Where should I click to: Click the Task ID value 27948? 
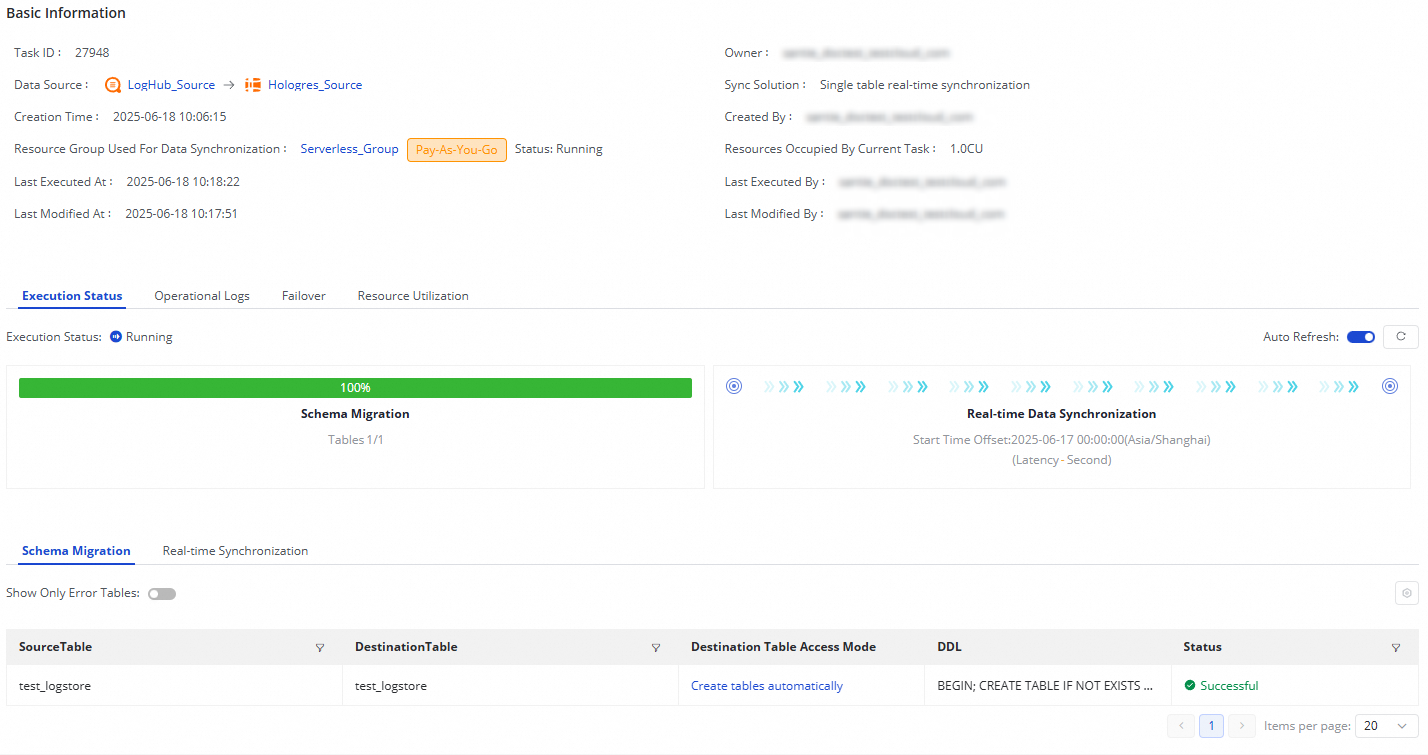pos(92,52)
